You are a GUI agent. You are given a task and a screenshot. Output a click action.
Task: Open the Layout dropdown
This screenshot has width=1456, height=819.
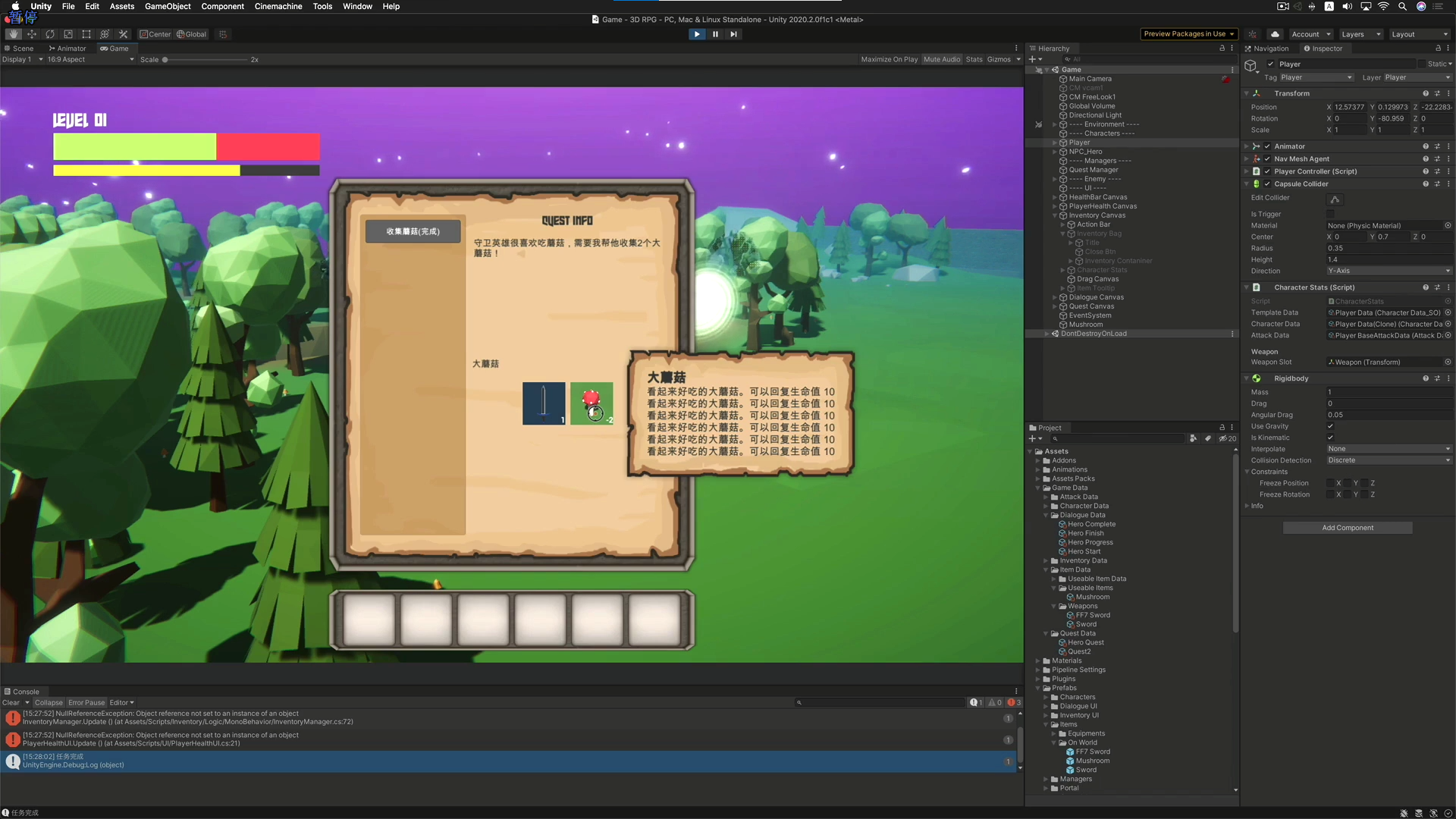click(x=1420, y=34)
